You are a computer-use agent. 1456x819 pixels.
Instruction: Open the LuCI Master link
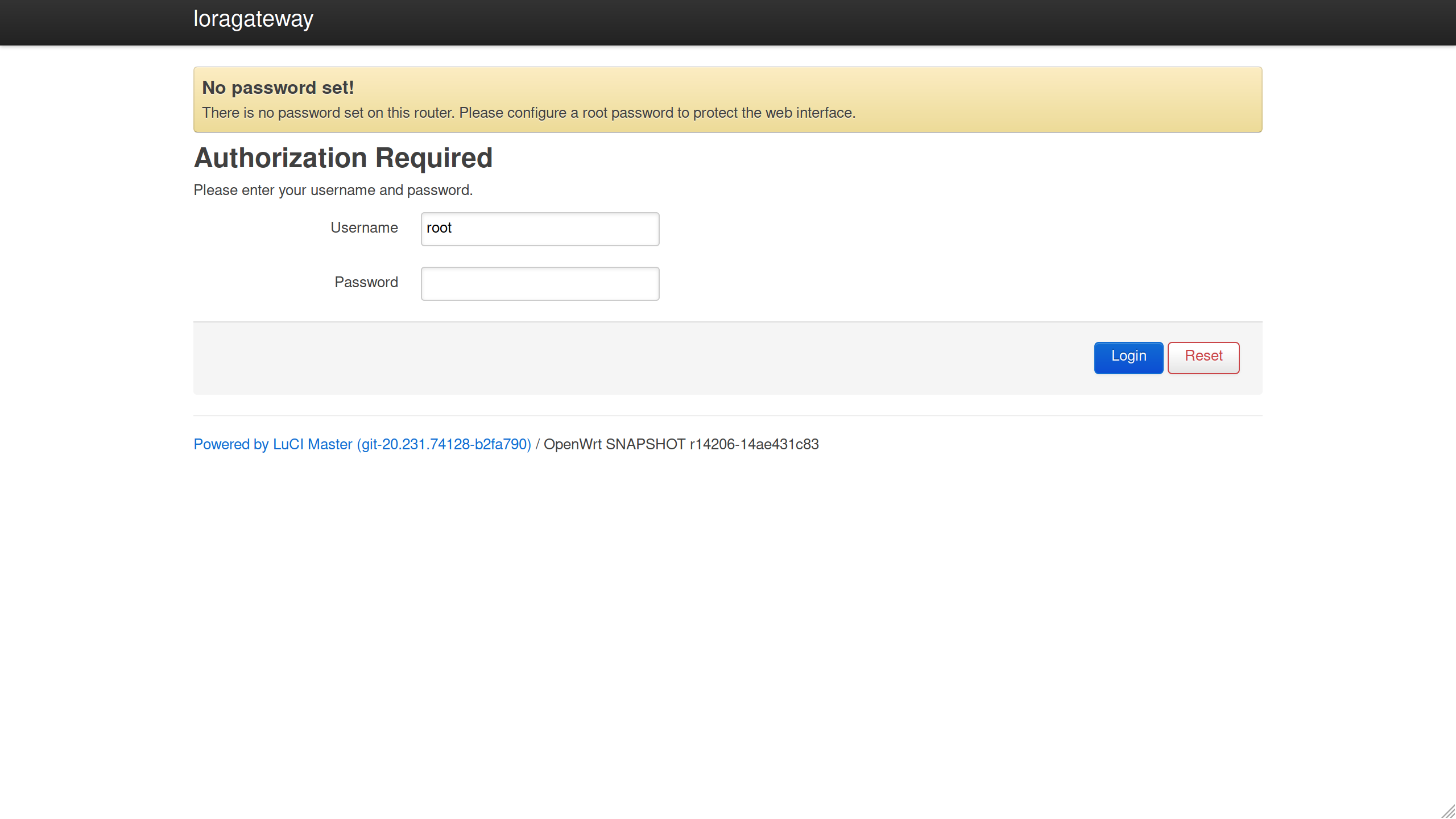(362, 444)
